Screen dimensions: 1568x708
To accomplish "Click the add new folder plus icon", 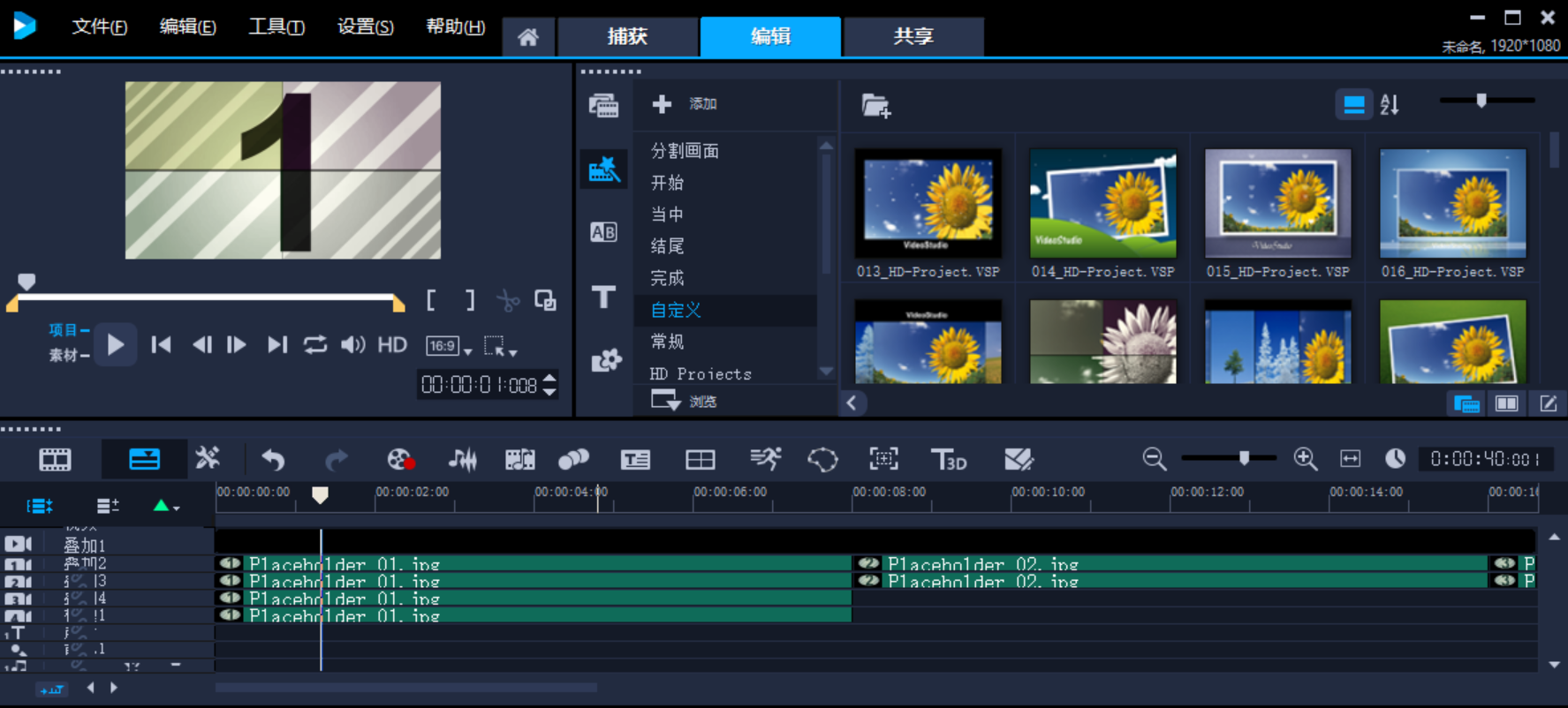I will (662, 104).
